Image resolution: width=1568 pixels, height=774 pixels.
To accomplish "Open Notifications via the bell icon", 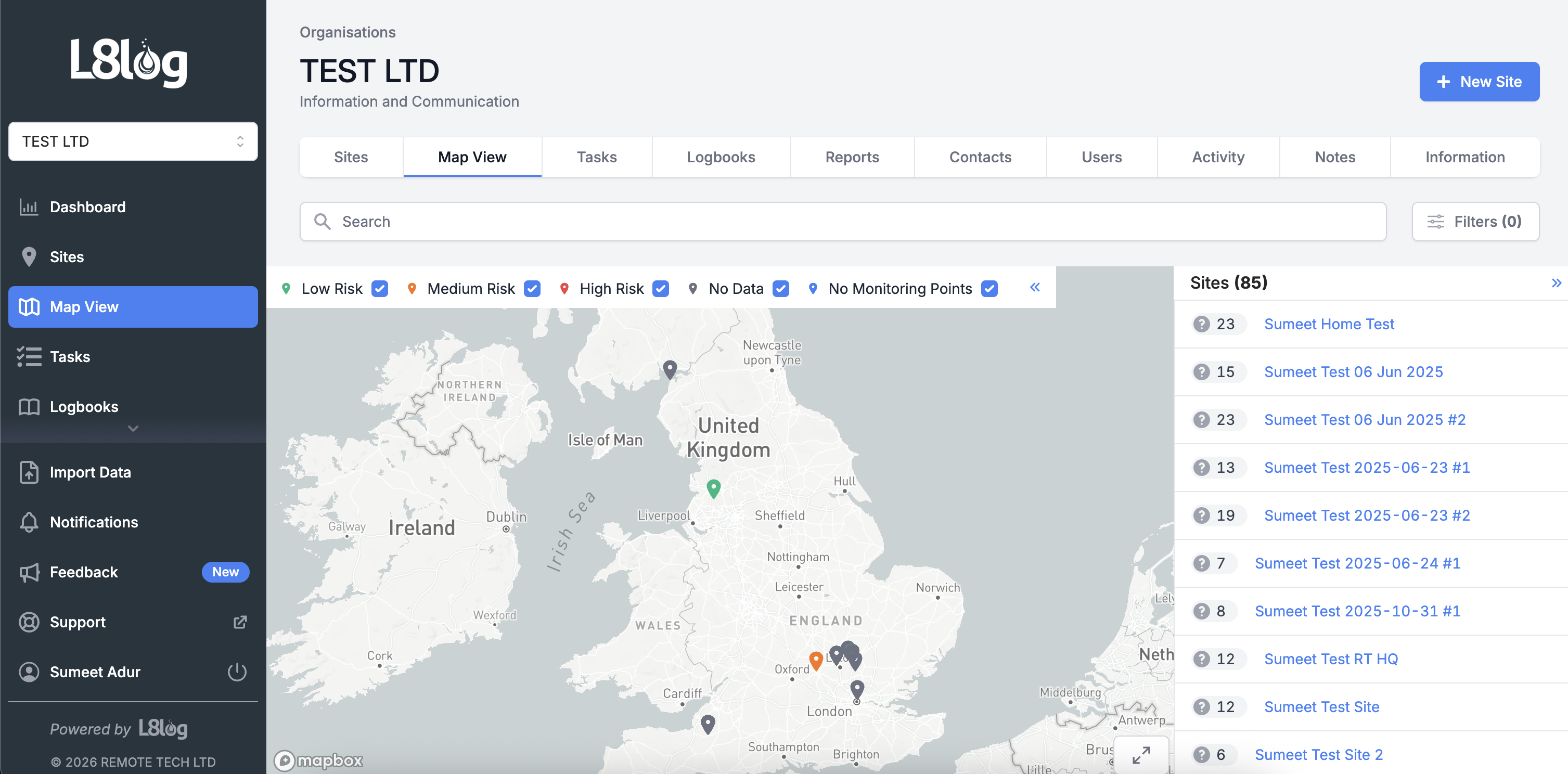I will [29, 522].
